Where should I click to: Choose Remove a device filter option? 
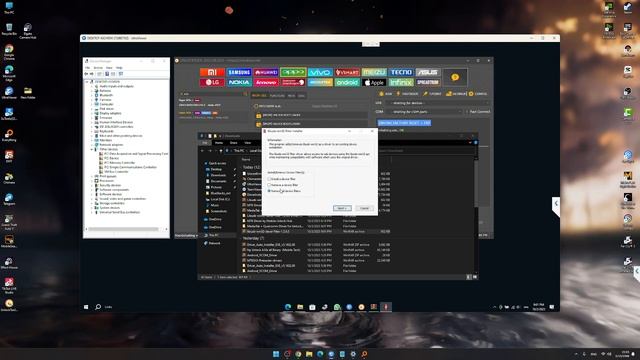(283, 185)
